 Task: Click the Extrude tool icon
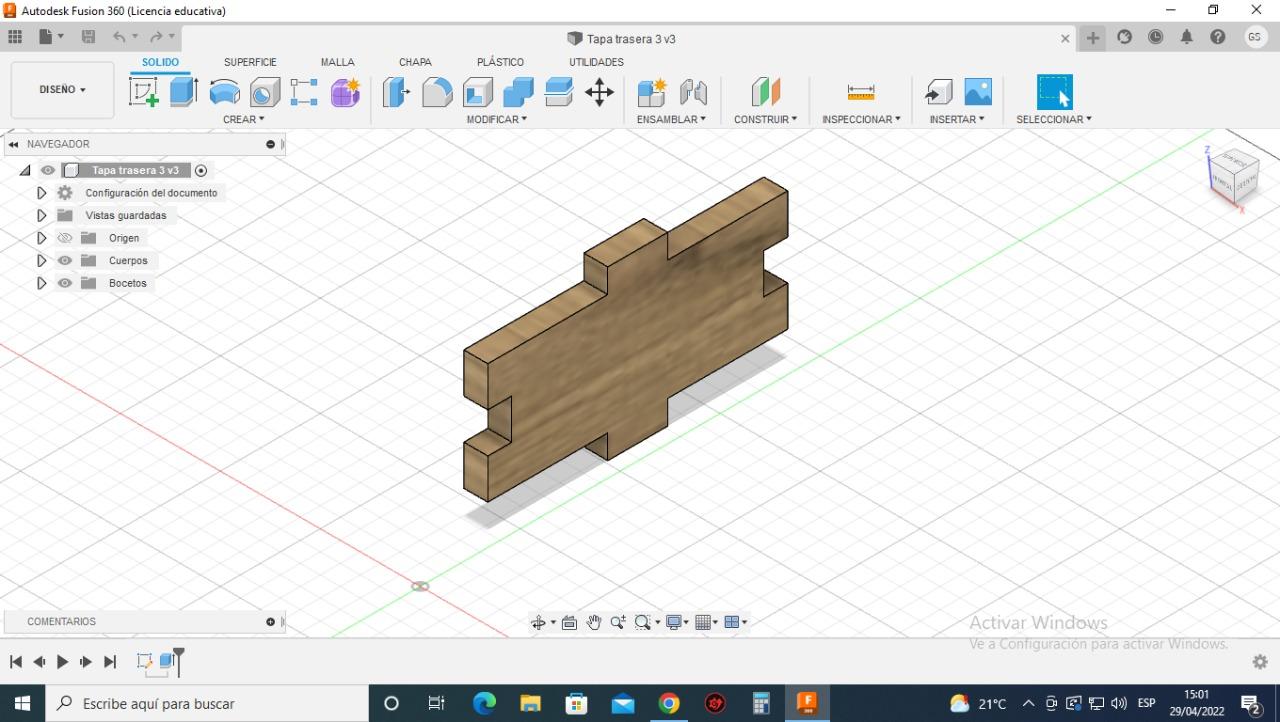183,92
